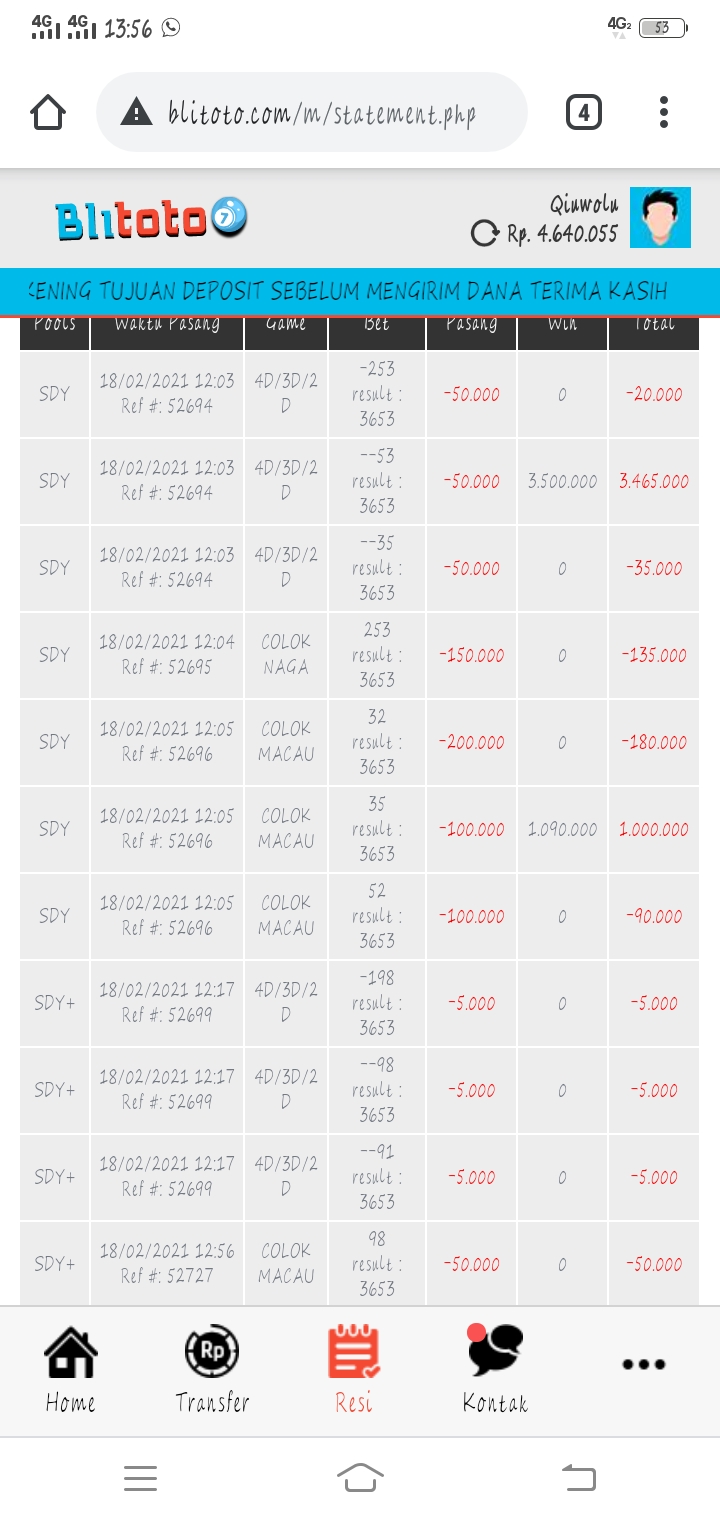Image resolution: width=720 pixels, height=1520 pixels.
Task: Tap the site warning triangle icon
Action: (135, 113)
